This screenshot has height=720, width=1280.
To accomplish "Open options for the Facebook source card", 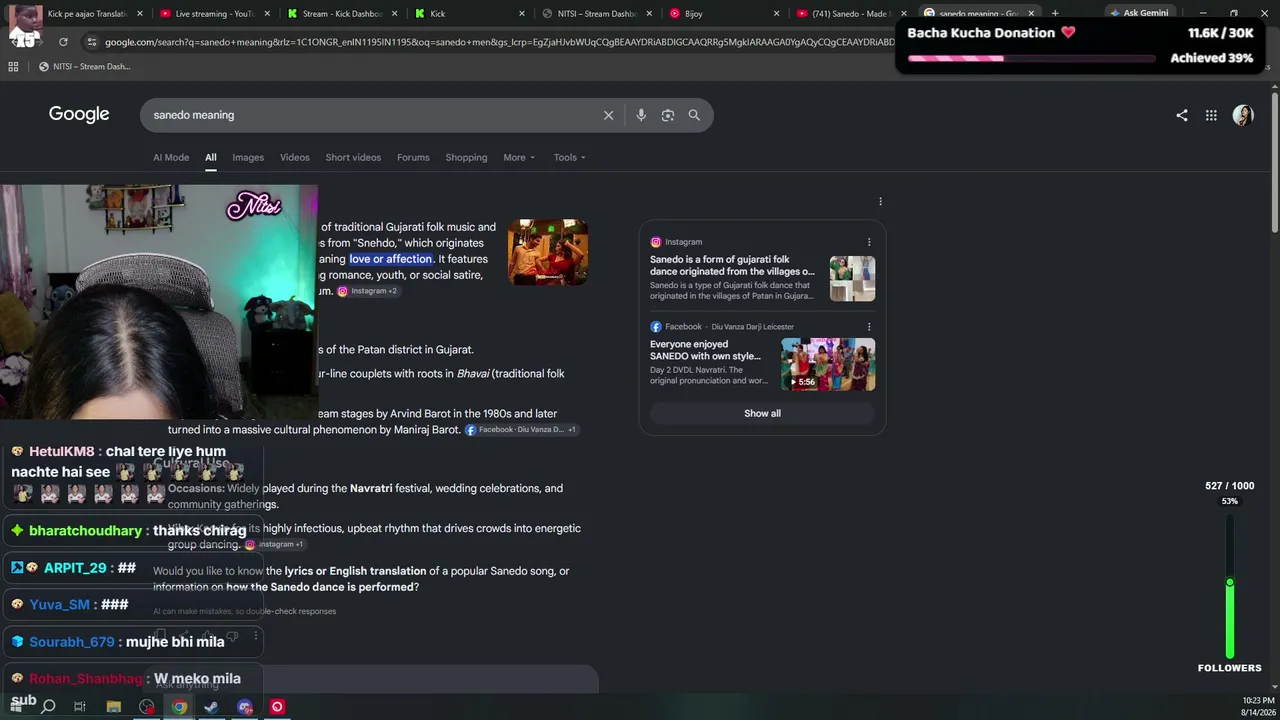I will (869, 327).
